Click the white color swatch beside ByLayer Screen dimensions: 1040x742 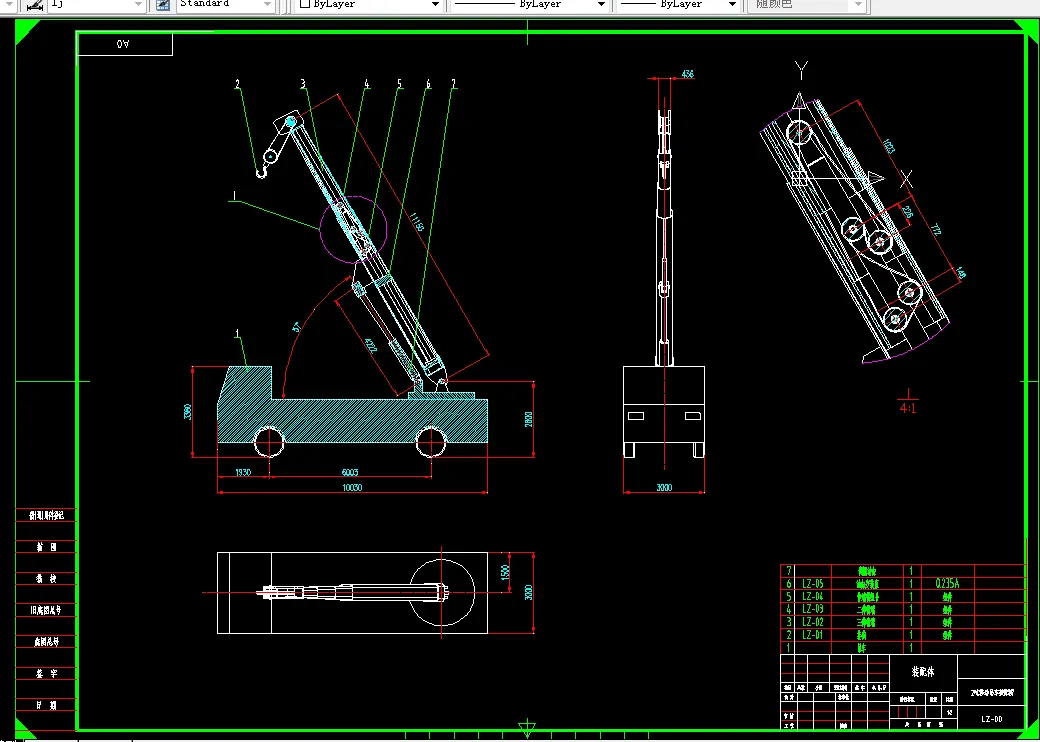pos(305,4)
